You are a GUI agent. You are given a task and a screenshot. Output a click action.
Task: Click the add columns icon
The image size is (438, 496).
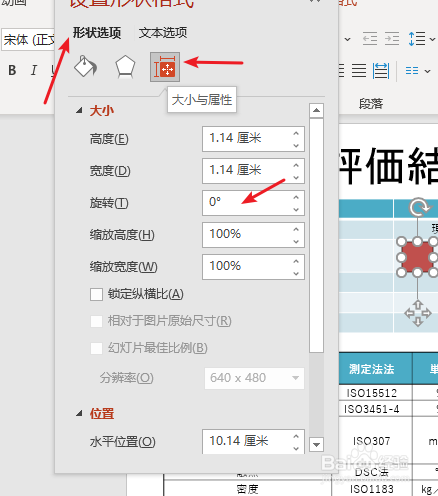412,71
